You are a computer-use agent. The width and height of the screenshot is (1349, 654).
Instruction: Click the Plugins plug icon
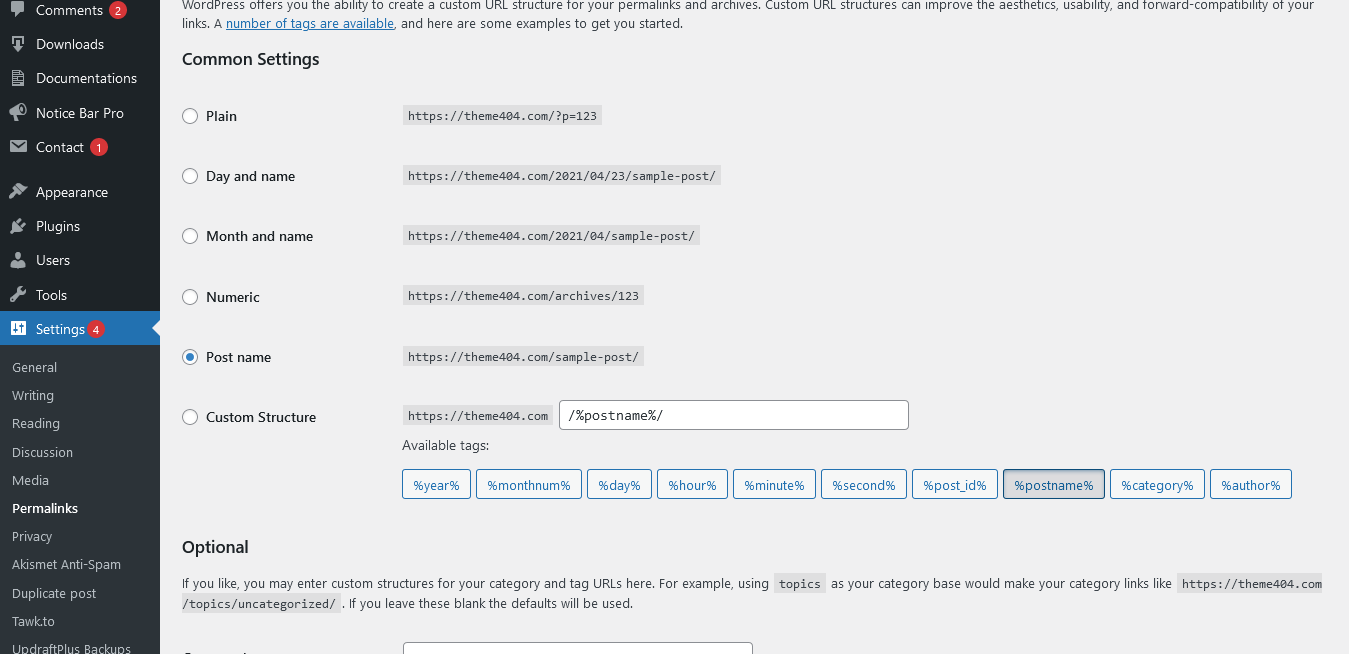[18, 226]
